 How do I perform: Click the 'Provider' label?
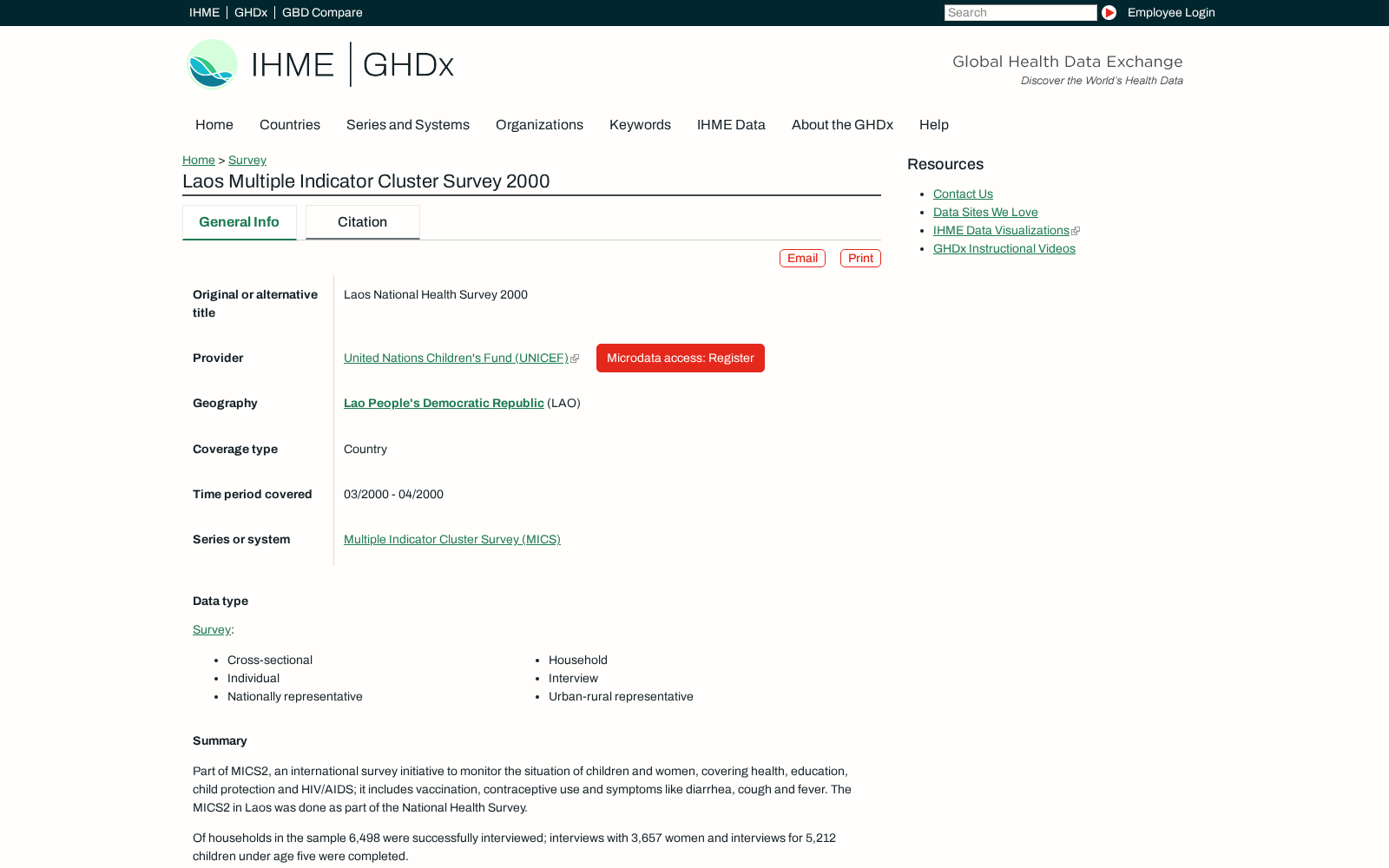218,358
